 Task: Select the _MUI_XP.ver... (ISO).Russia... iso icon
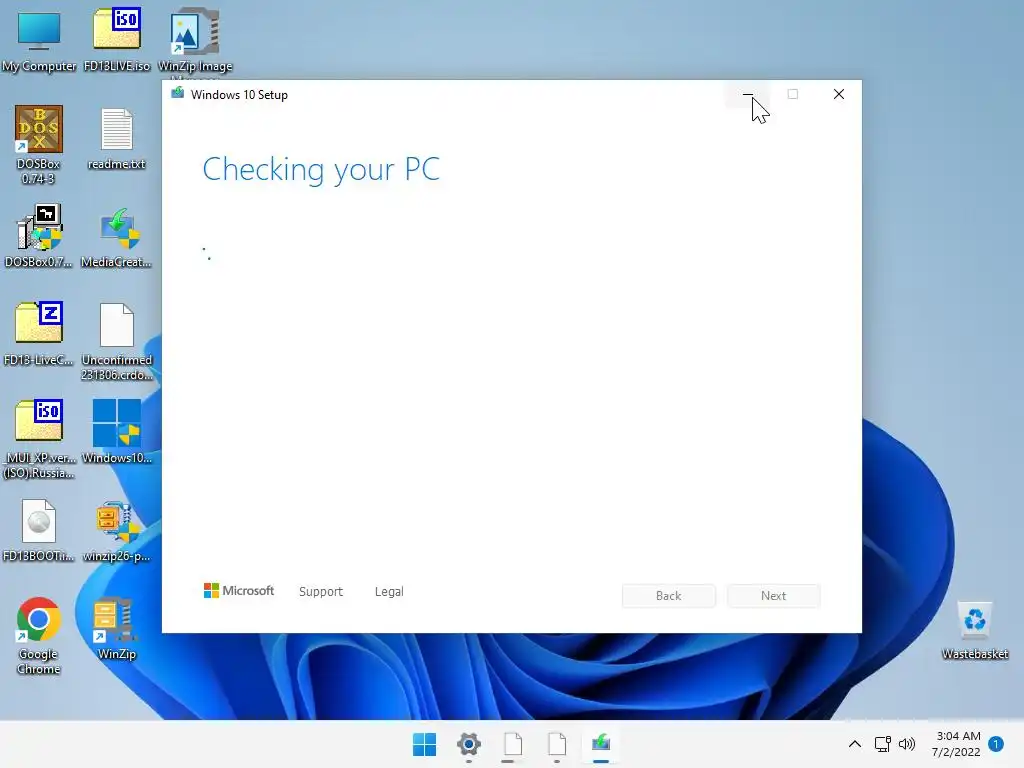[39, 439]
